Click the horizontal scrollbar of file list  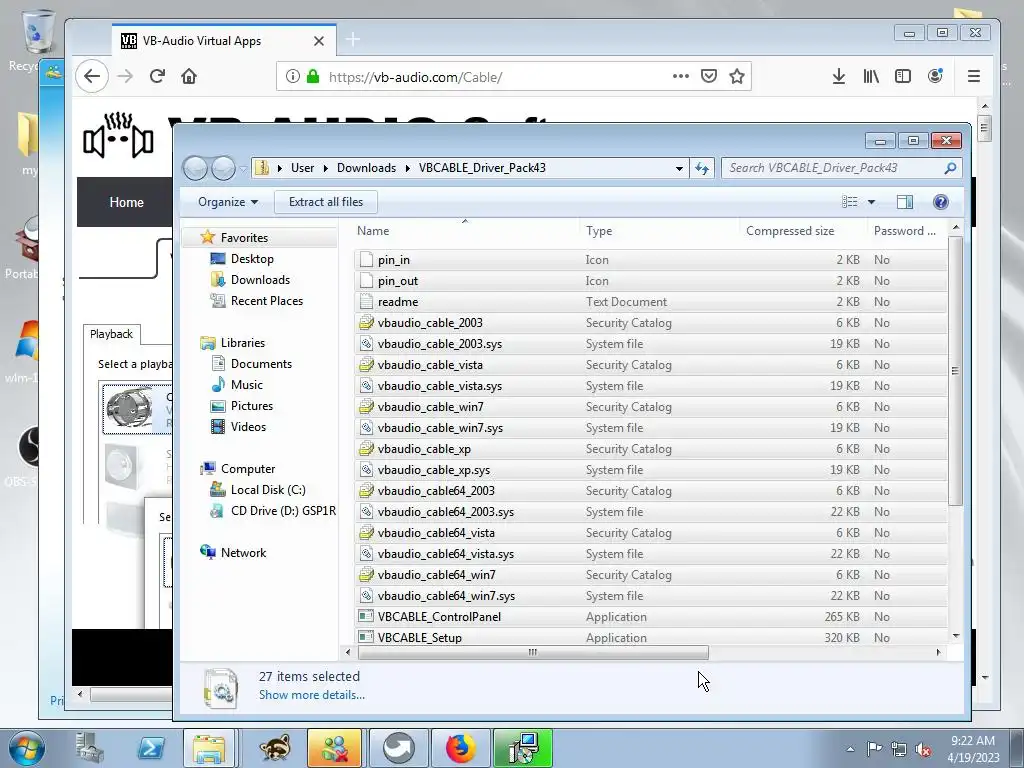533,652
